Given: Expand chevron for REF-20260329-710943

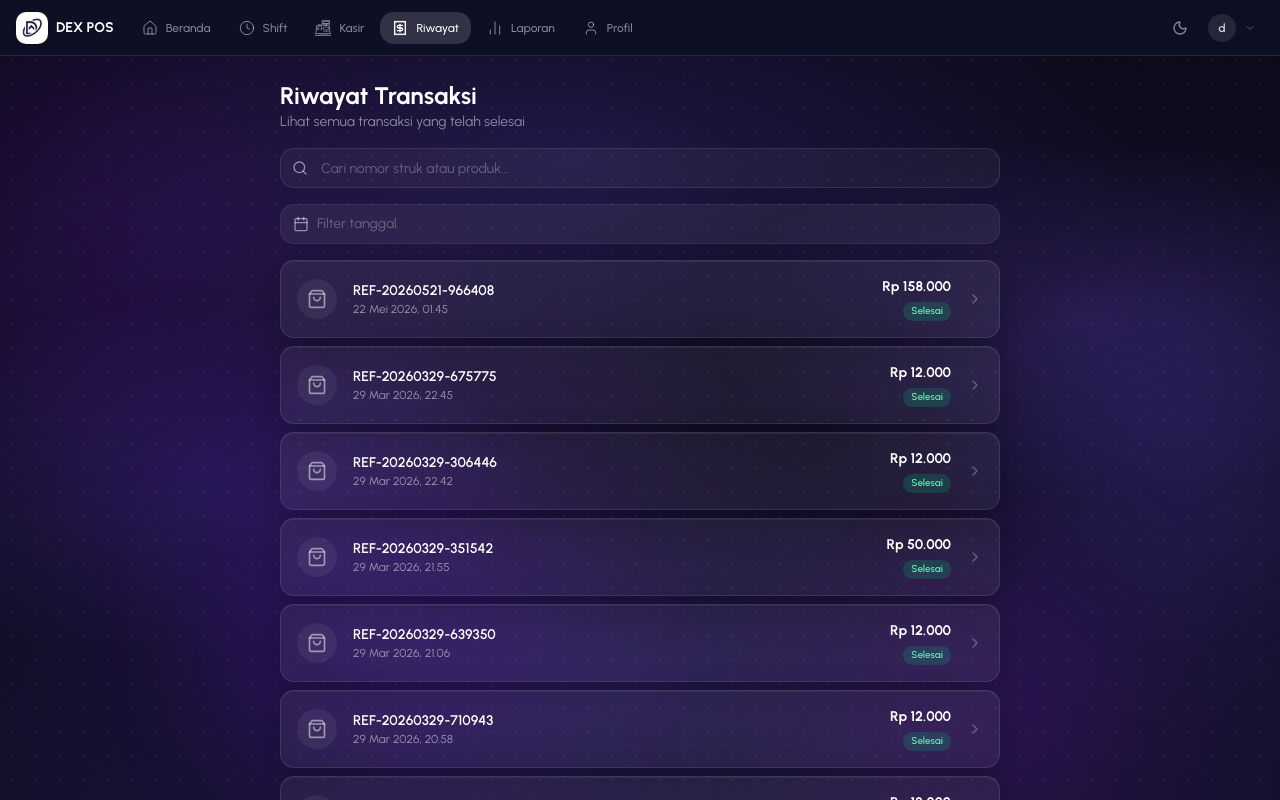Looking at the screenshot, I should (x=975, y=729).
